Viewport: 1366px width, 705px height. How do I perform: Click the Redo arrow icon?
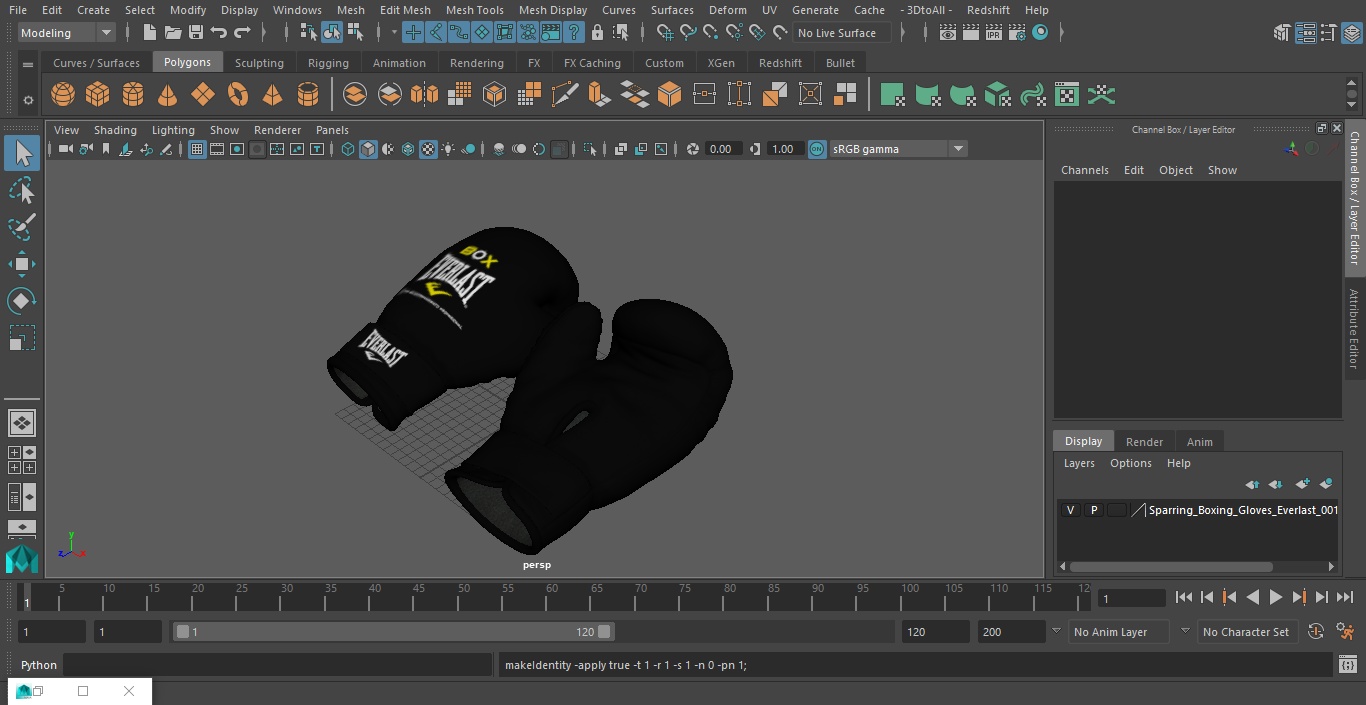pyautogui.click(x=242, y=33)
